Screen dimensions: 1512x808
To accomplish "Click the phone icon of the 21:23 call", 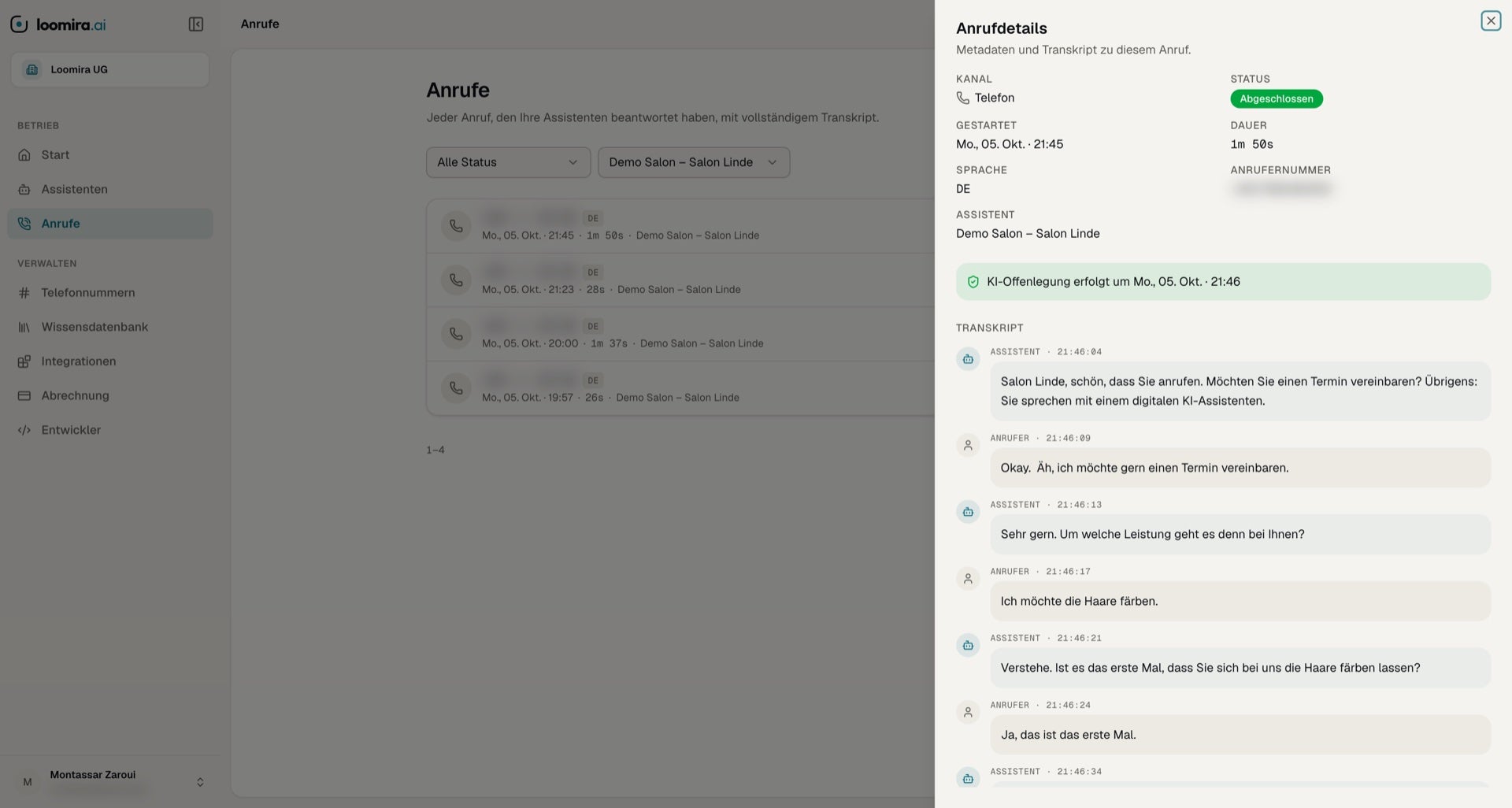I will click(456, 280).
